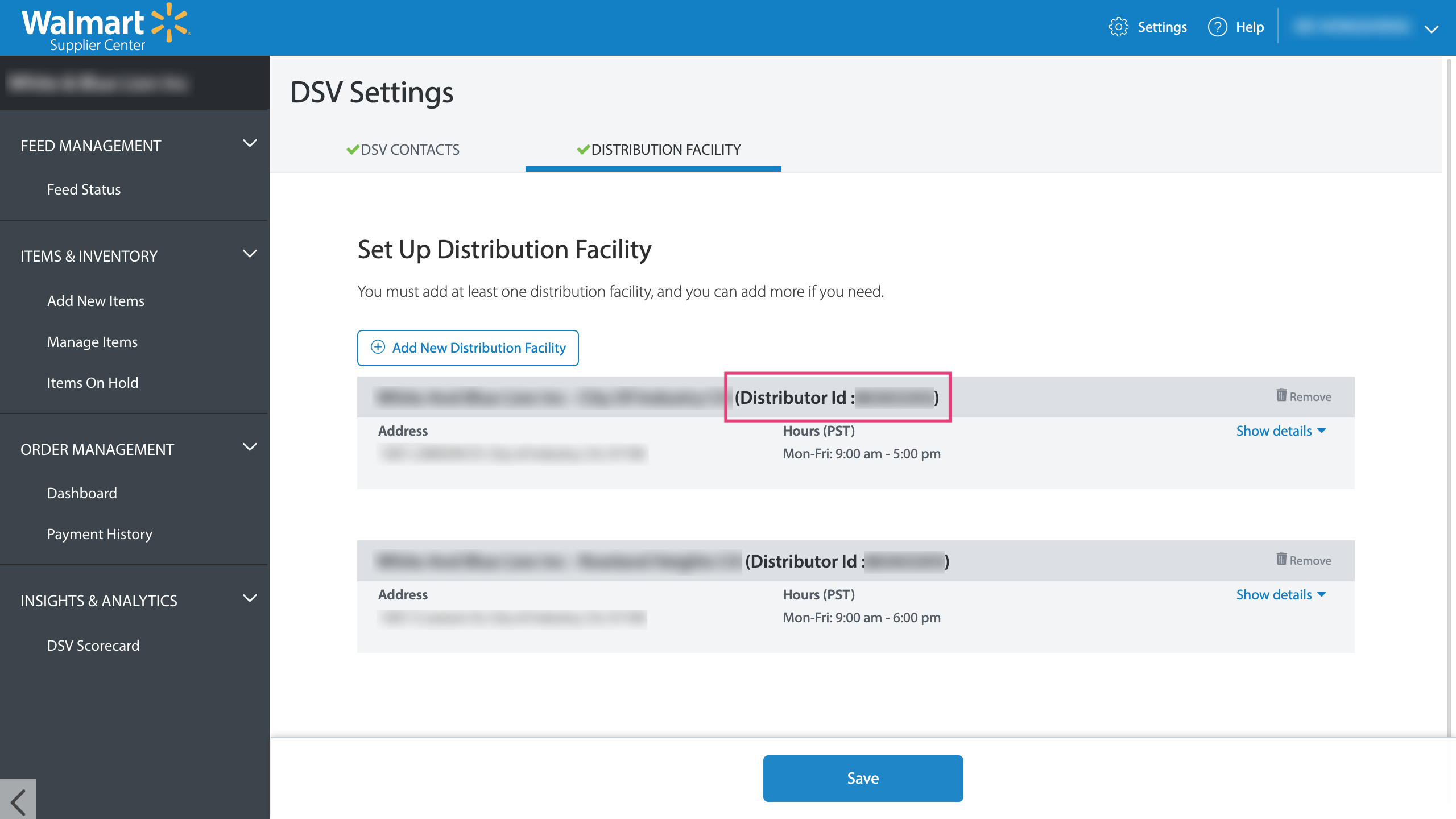
Task: Collapse the Feed Management section
Action: (x=250, y=144)
